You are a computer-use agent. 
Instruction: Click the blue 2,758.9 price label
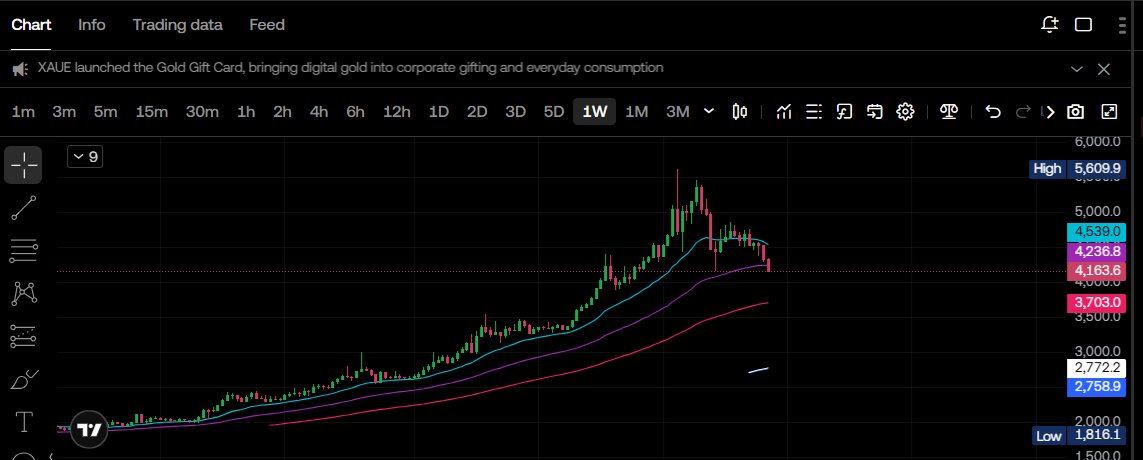[1097, 387]
